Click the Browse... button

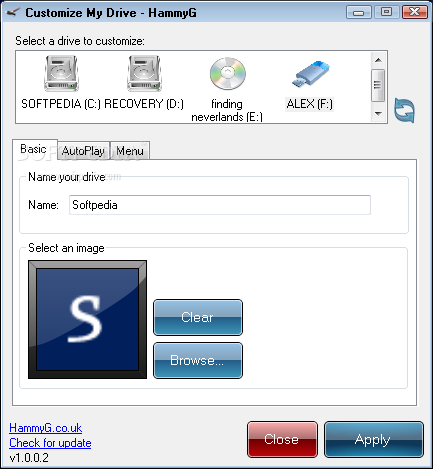tap(198, 360)
